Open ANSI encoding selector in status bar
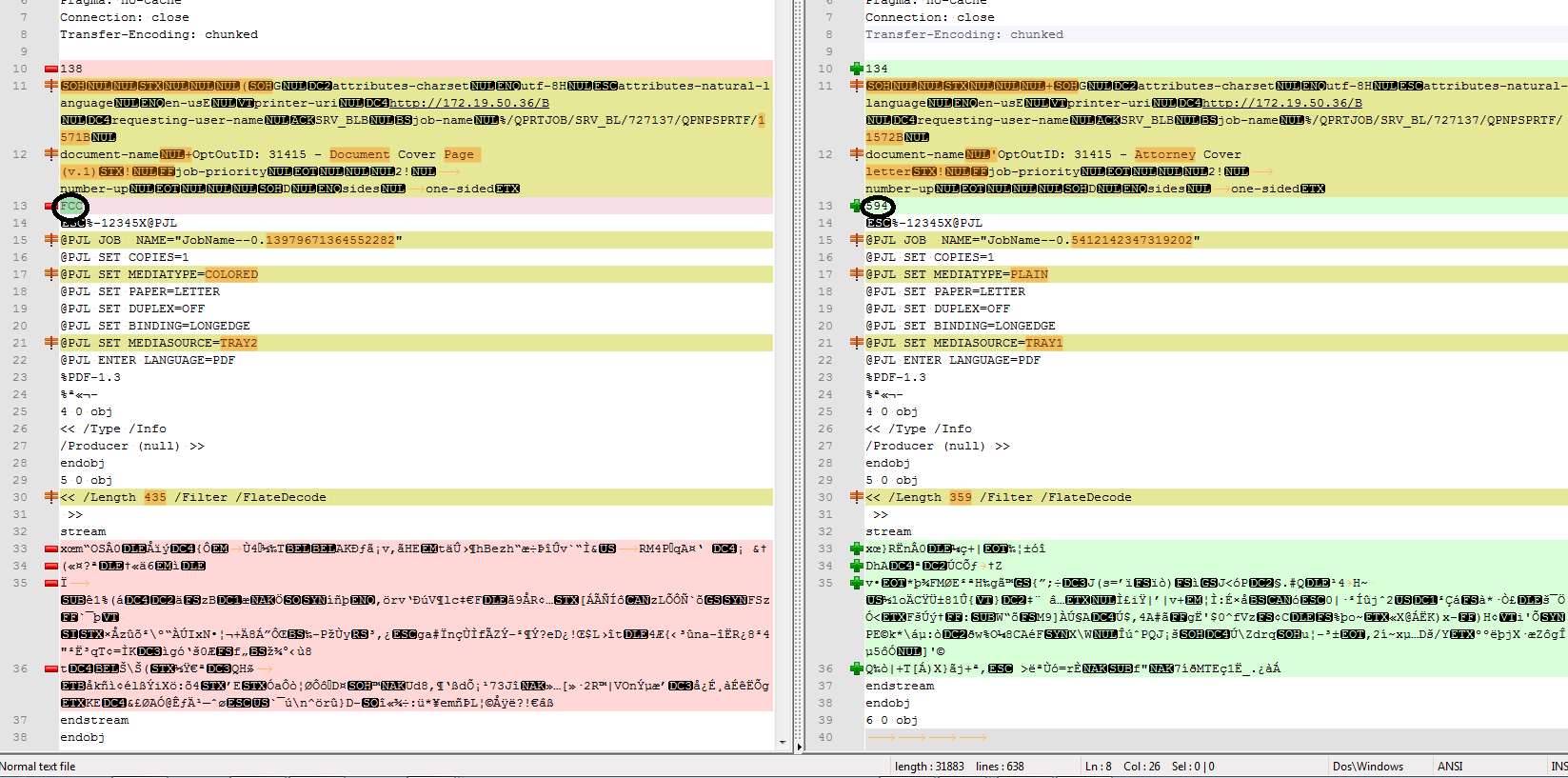The width and height of the screenshot is (1568, 778). (x=1449, y=767)
